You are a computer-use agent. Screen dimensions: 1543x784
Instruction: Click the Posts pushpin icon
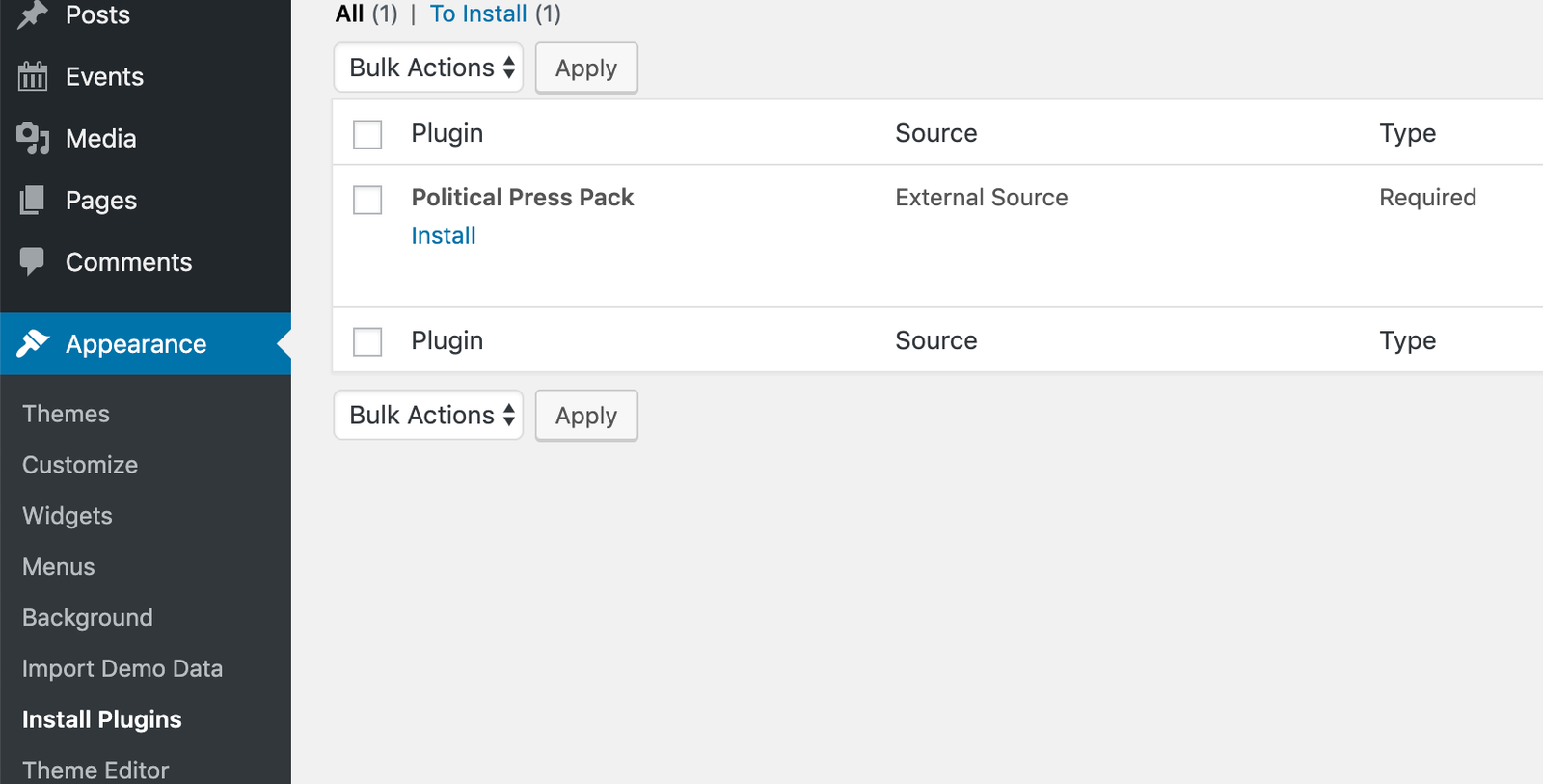click(33, 14)
